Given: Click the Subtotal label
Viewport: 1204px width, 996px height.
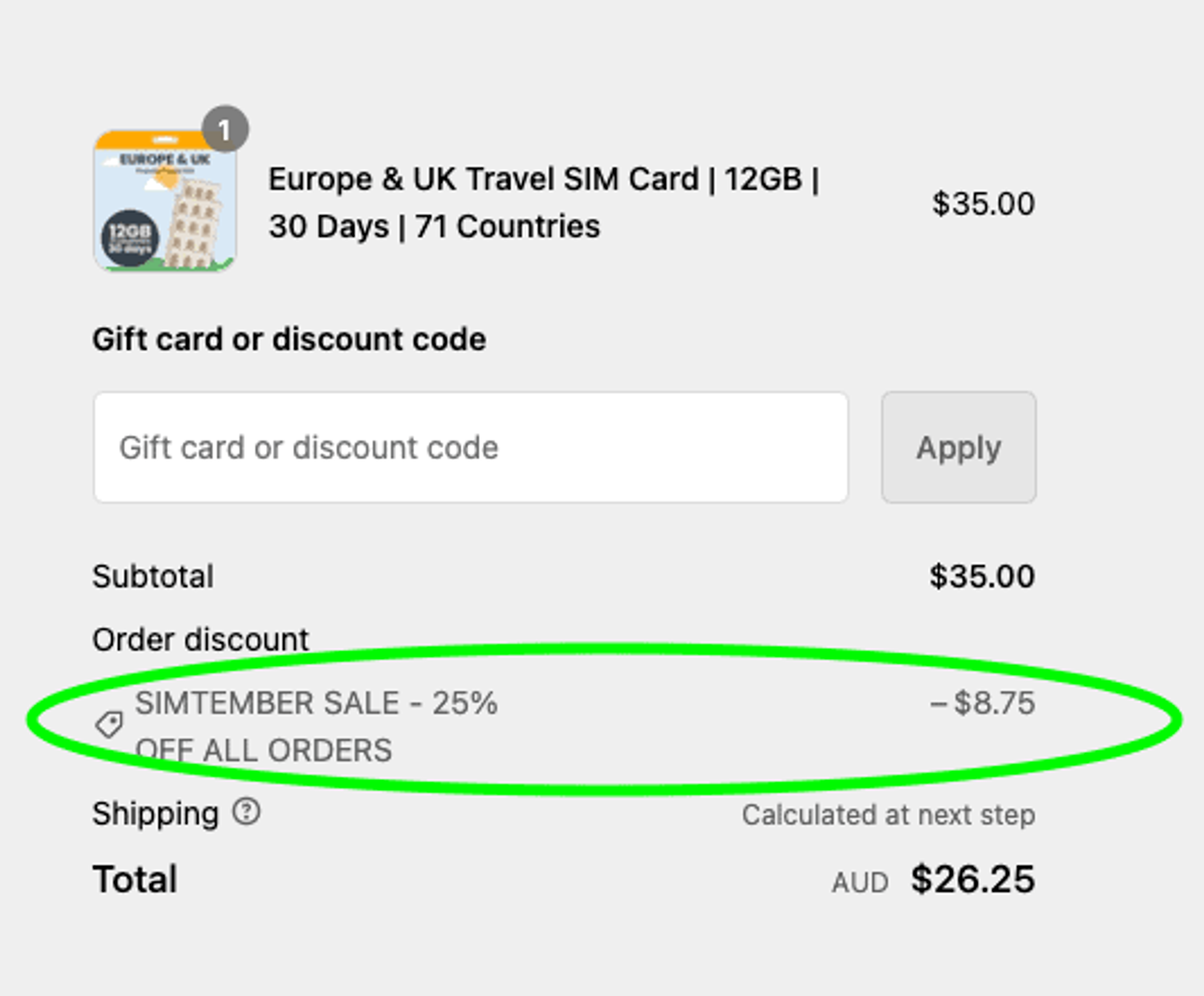Looking at the screenshot, I should pyautogui.click(x=153, y=576).
